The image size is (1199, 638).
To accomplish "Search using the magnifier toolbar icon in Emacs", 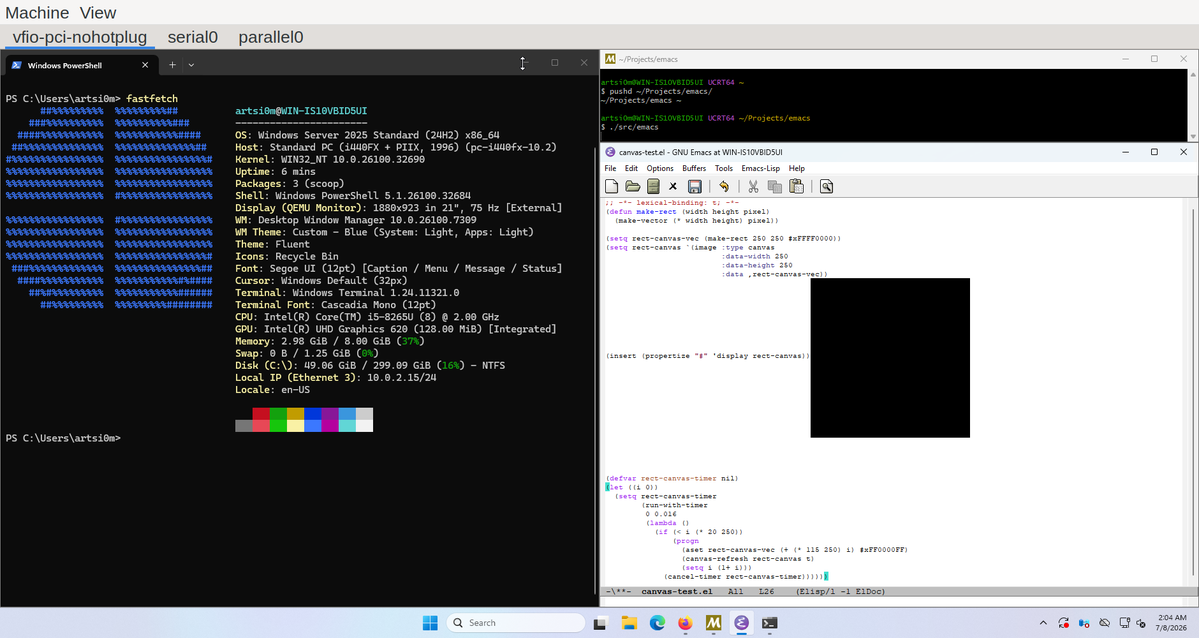I will pyautogui.click(x=826, y=186).
